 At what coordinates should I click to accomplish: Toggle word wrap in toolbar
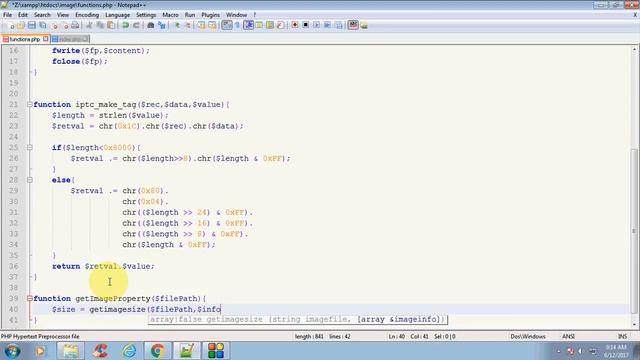click(x=227, y=25)
